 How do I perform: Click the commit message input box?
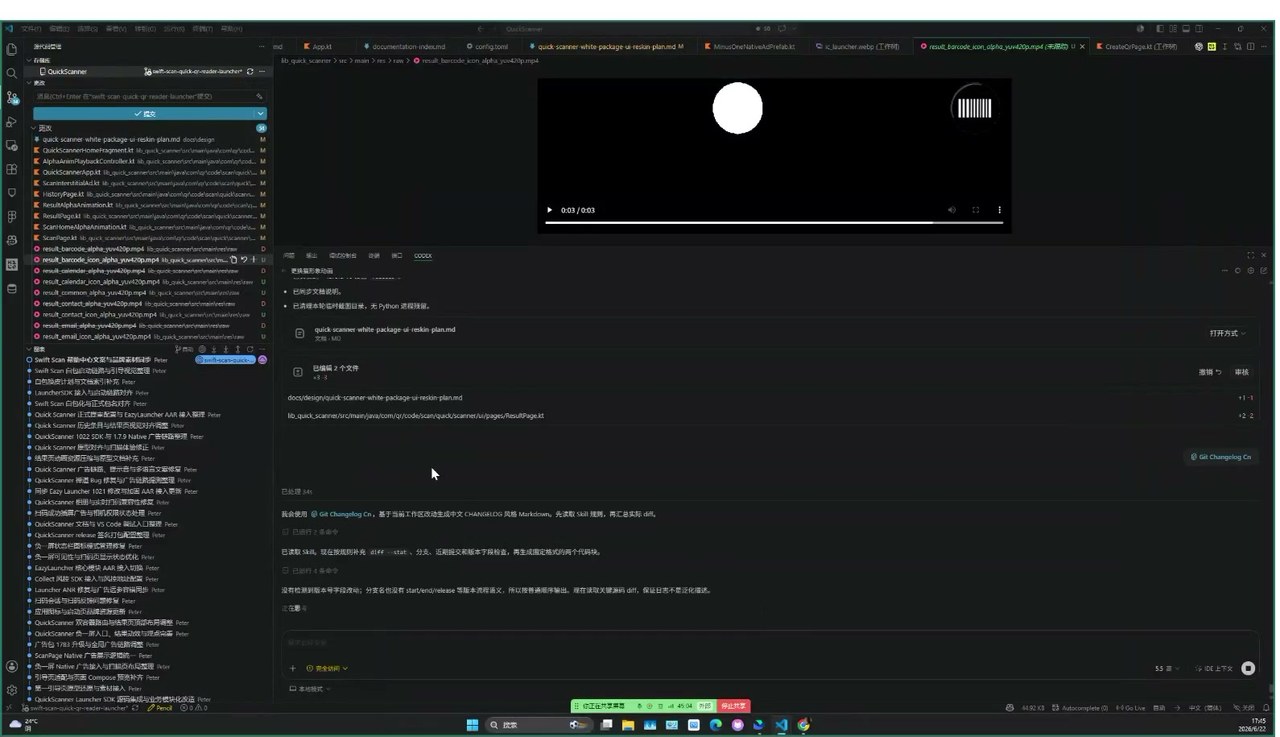148,97
